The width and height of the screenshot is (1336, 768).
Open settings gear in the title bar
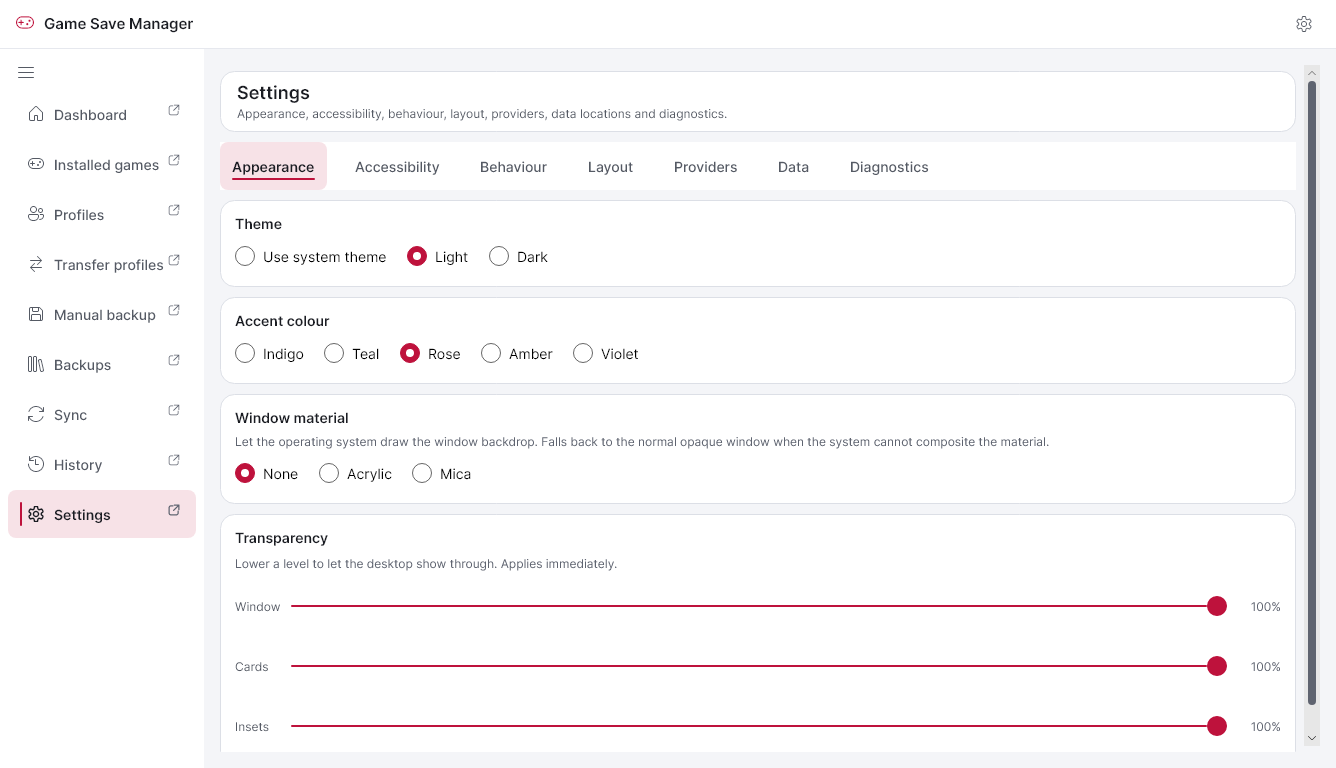1303,24
